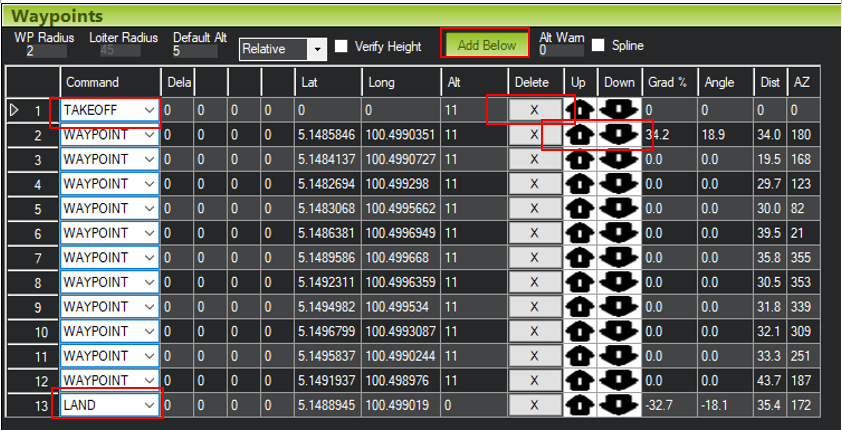The image size is (842, 430).
Task: Click the Alt Warn input field
Action: click(562, 50)
